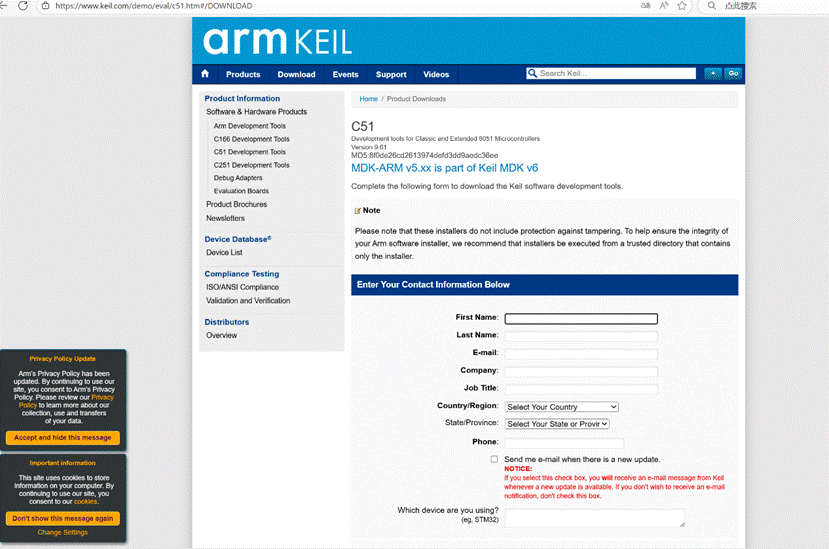Open the Privacy Policy link
The height and width of the screenshot is (549, 829).
point(102,397)
